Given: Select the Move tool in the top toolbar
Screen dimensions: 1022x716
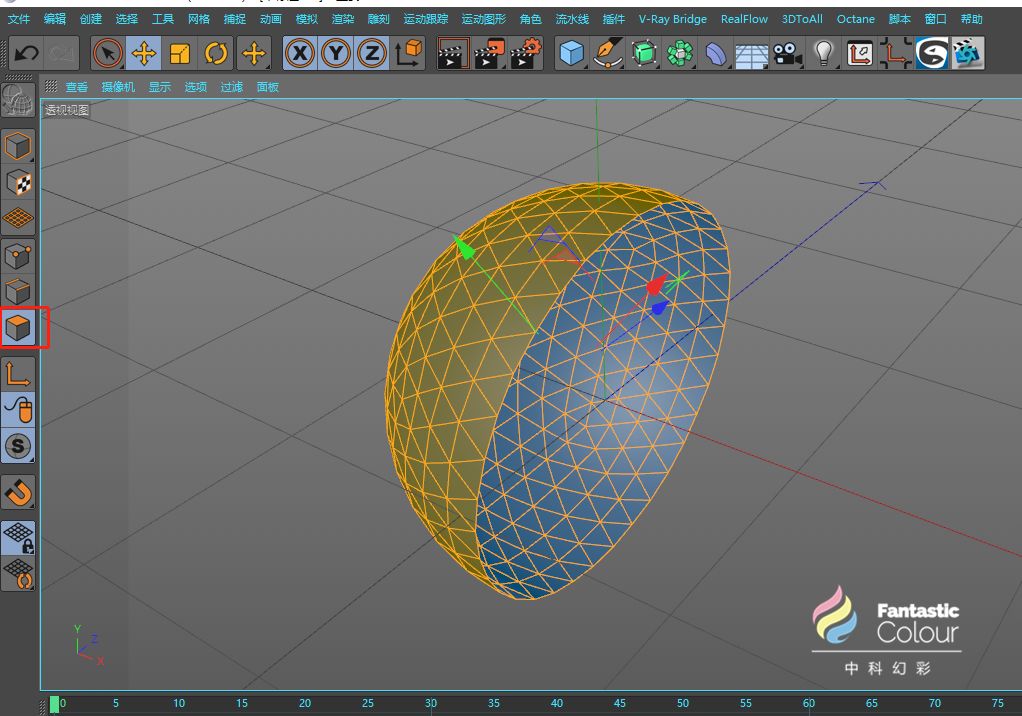Looking at the screenshot, I should (x=144, y=53).
